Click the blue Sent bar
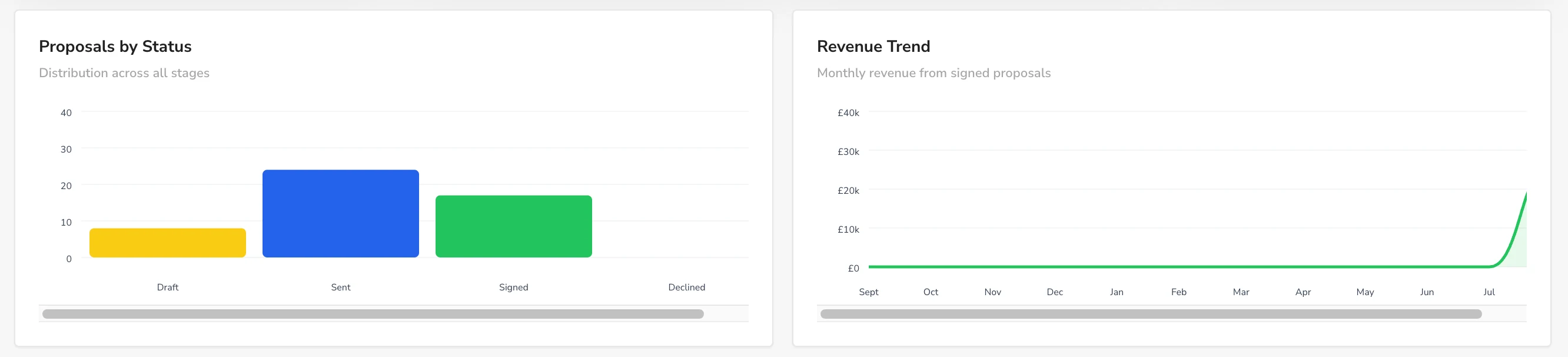 (x=340, y=213)
